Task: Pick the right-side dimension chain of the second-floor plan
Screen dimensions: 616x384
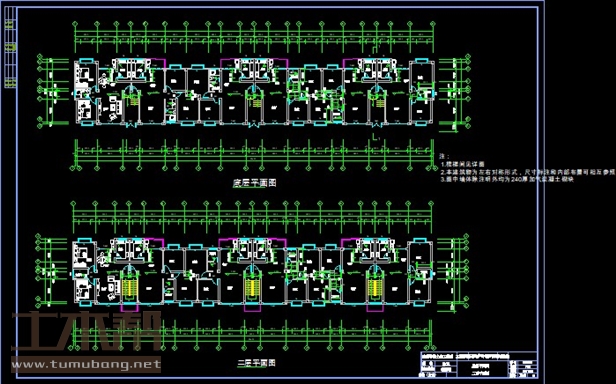Action: (453, 271)
